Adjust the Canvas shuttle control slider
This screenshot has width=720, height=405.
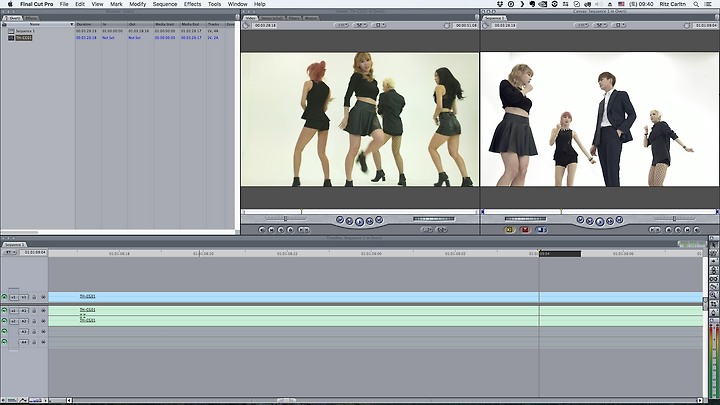tap(674, 219)
